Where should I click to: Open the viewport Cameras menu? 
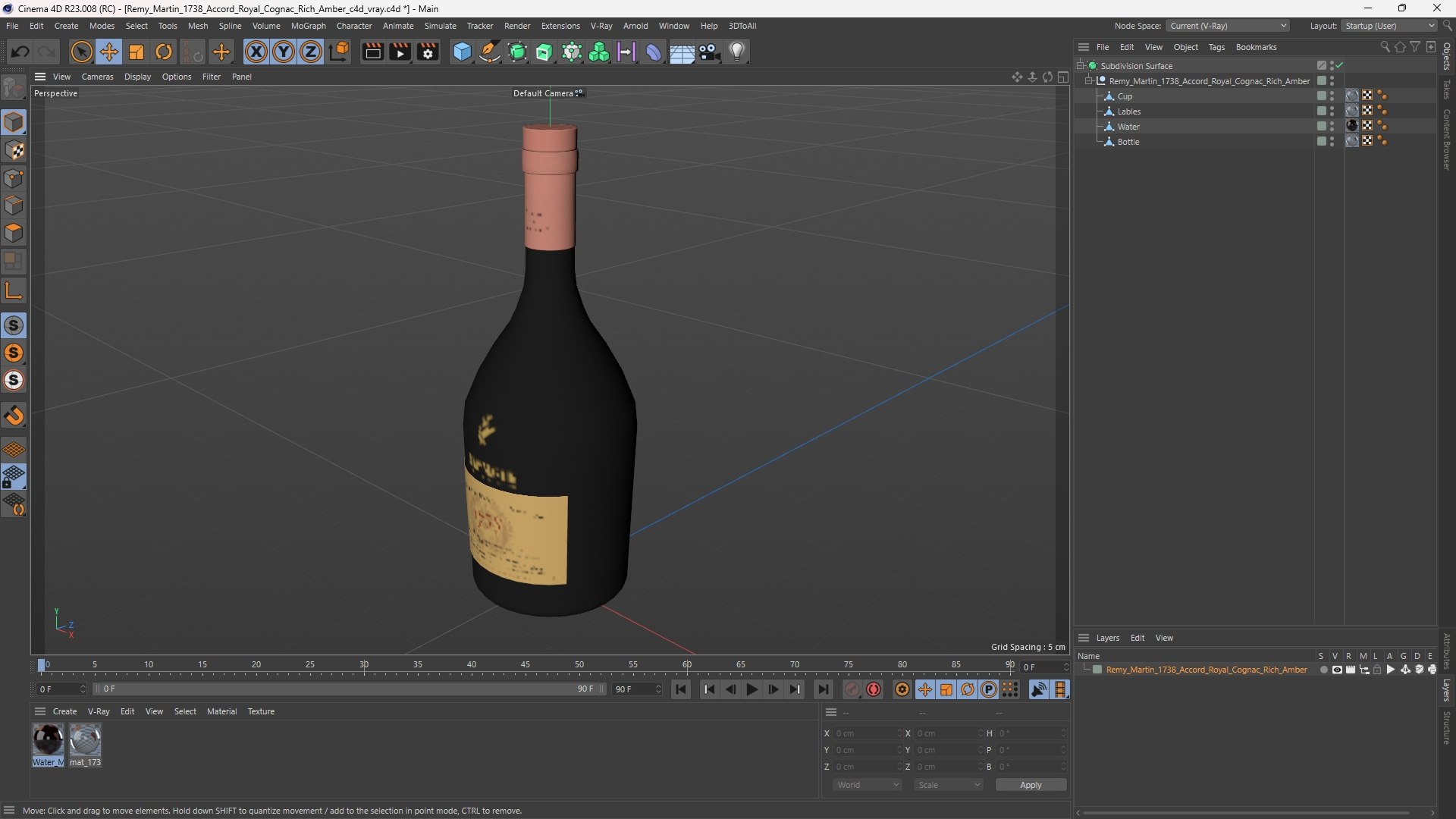[97, 77]
